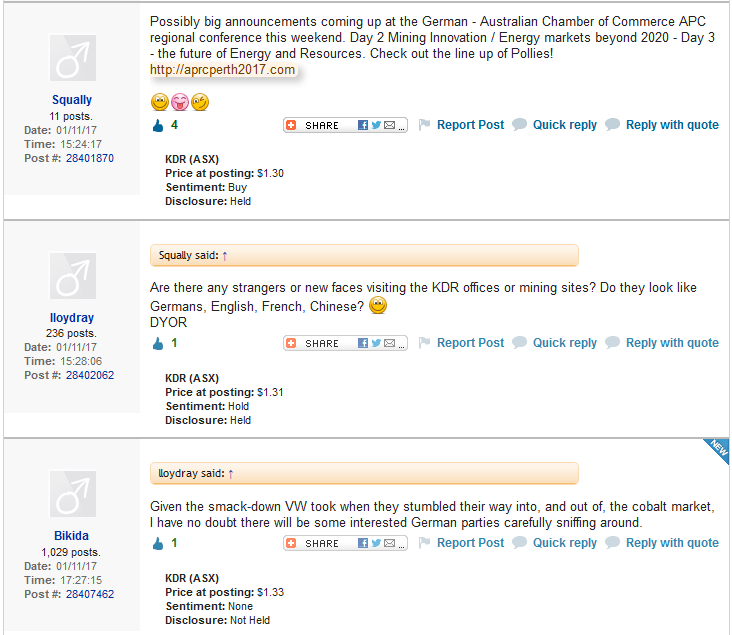Click Bikida's avatar image
The image size is (732, 635).
point(72,495)
